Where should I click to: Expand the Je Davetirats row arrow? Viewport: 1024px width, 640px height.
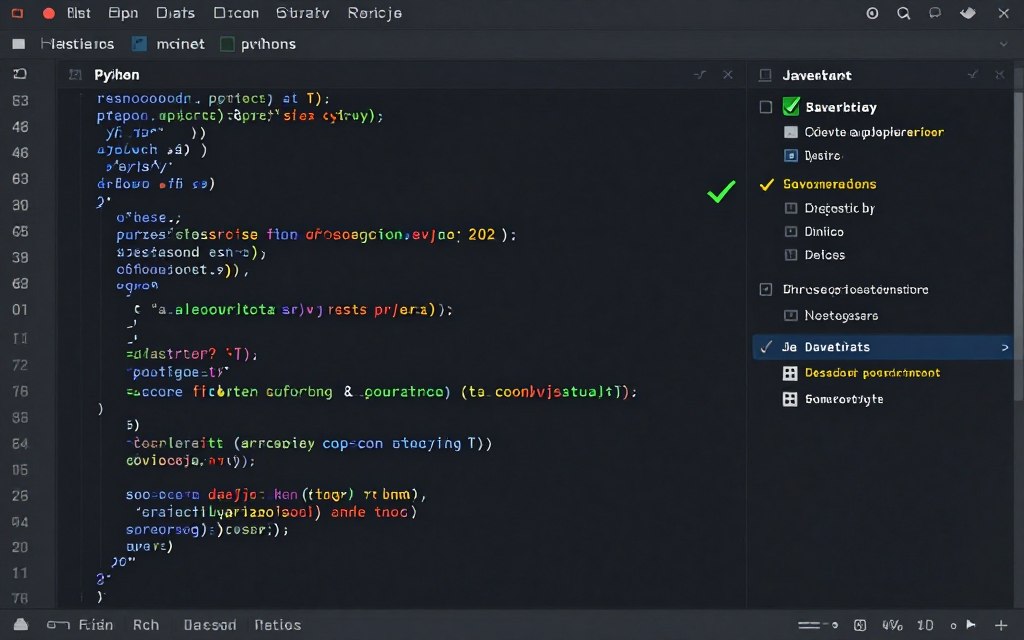[1005, 347]
